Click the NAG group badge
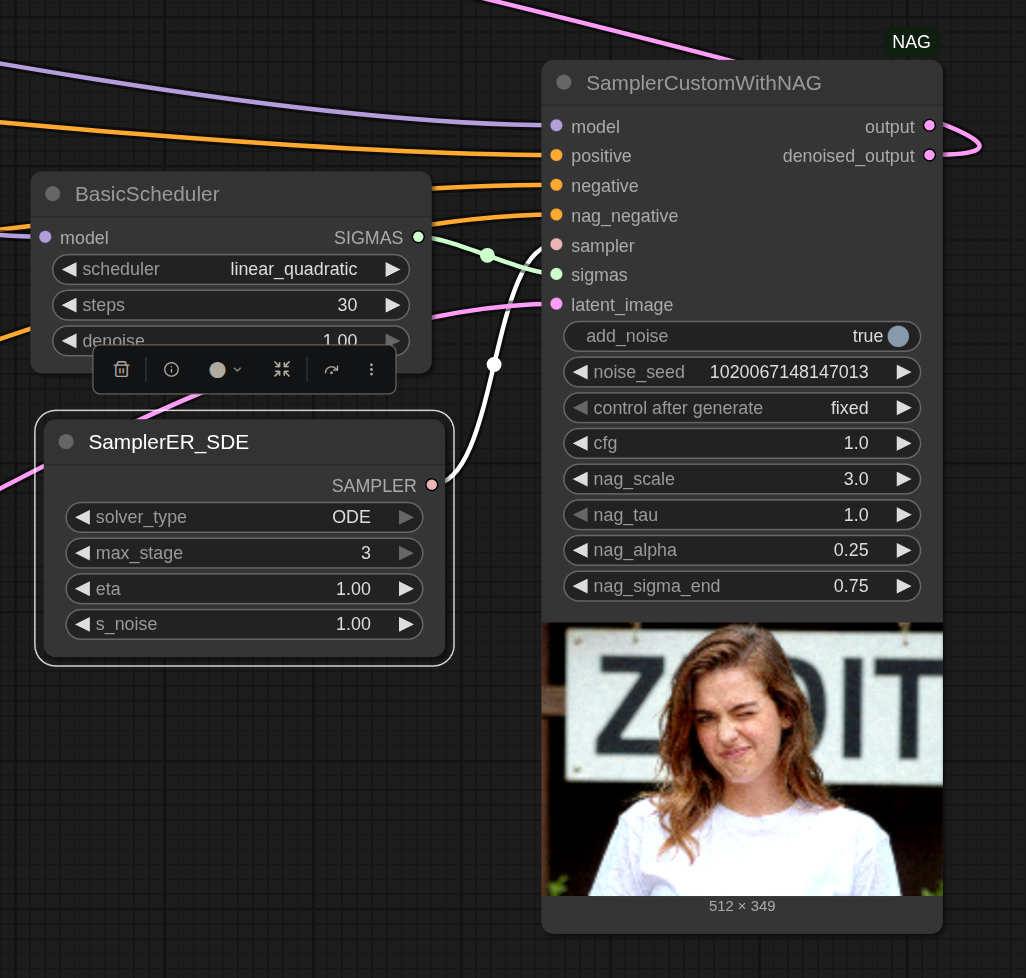Image resolution: width=1026 pixels, height=978 pixels. (911, 42)
